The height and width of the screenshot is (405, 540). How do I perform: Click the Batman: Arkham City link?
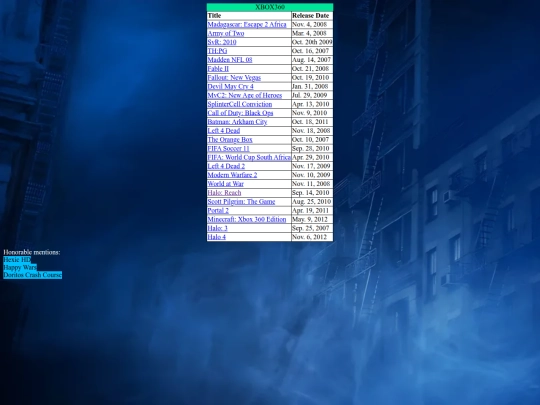pyautogui.click(x=237, y=122)
